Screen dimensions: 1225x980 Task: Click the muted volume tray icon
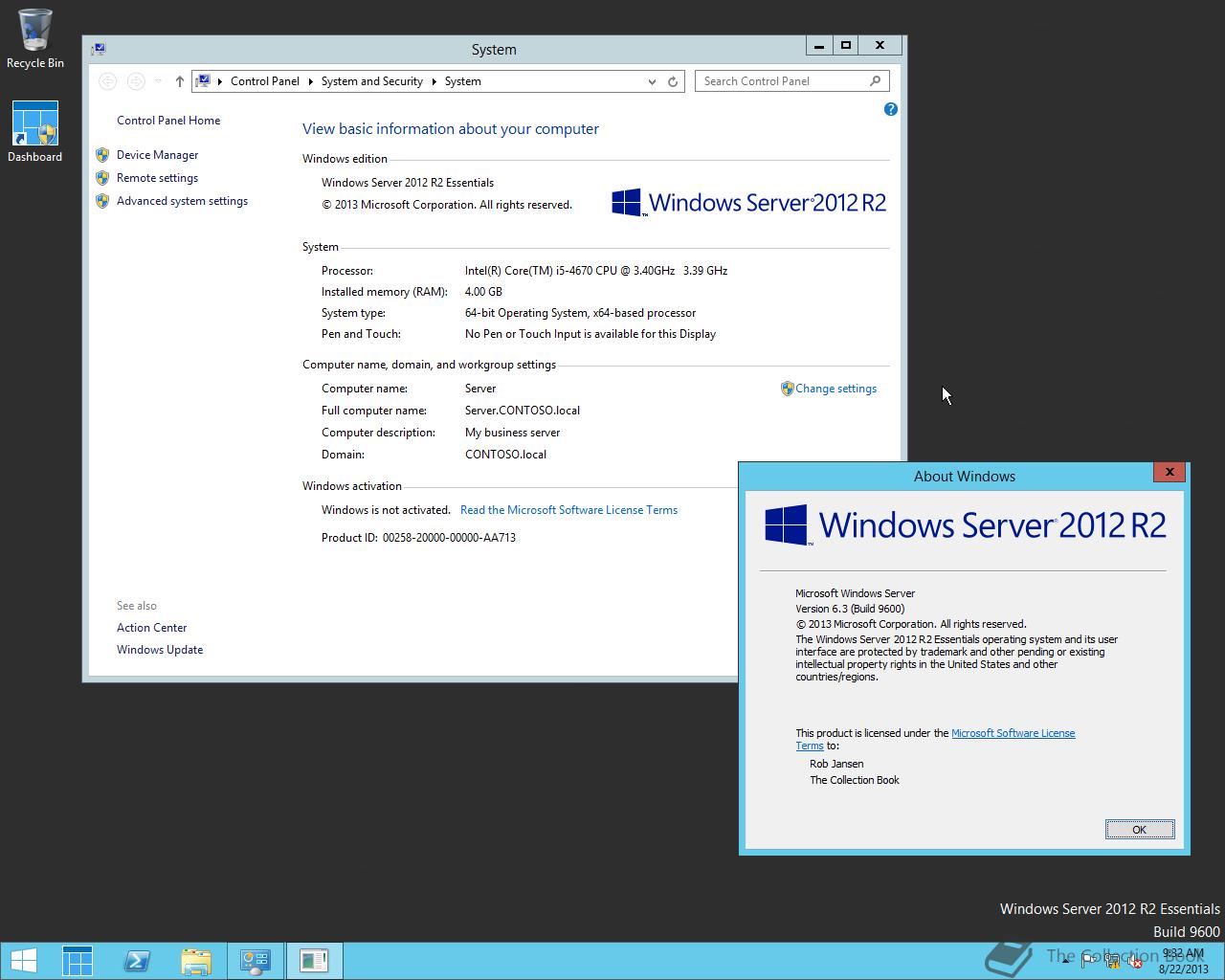tap(1134, 961)
